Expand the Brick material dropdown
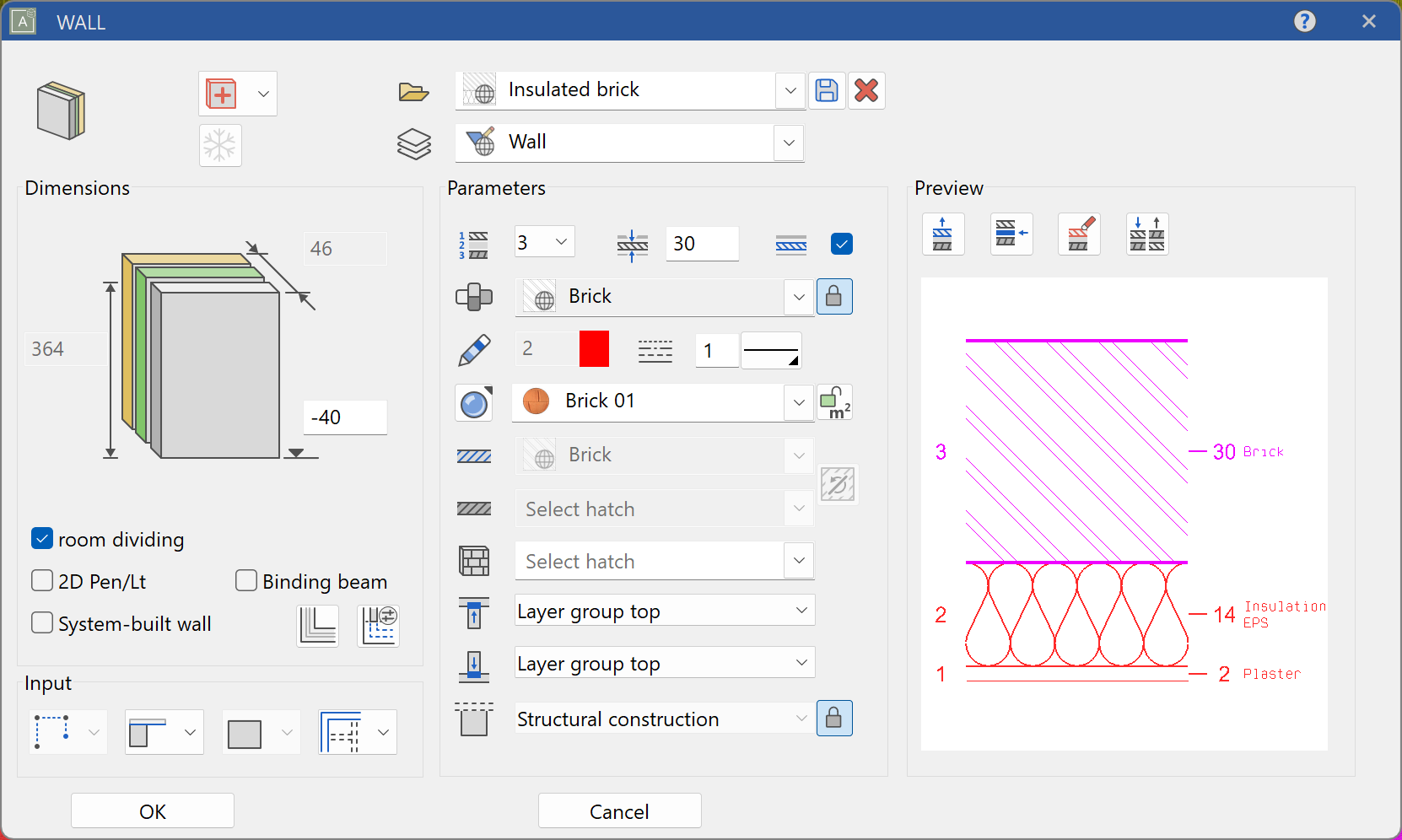Screen dimensions: 1402x840 799,297
